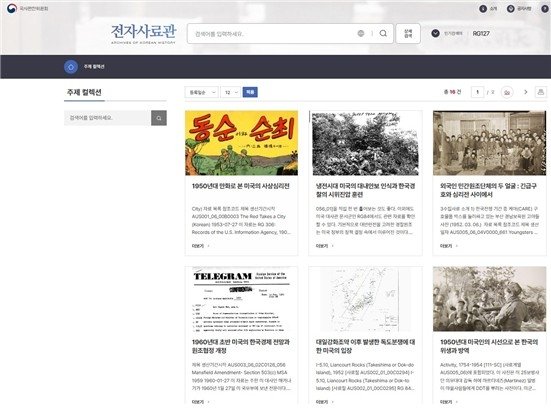
Task: Click the 국사편찬위원회 emblem logo
Action: pyautogui.click(x=27, y=8)
